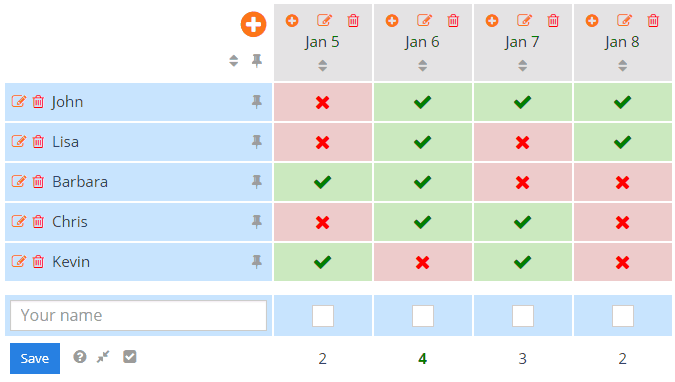Edit the Barbara row entry
Viewport: 675px width, 382px height.
(x=19, y=181)
